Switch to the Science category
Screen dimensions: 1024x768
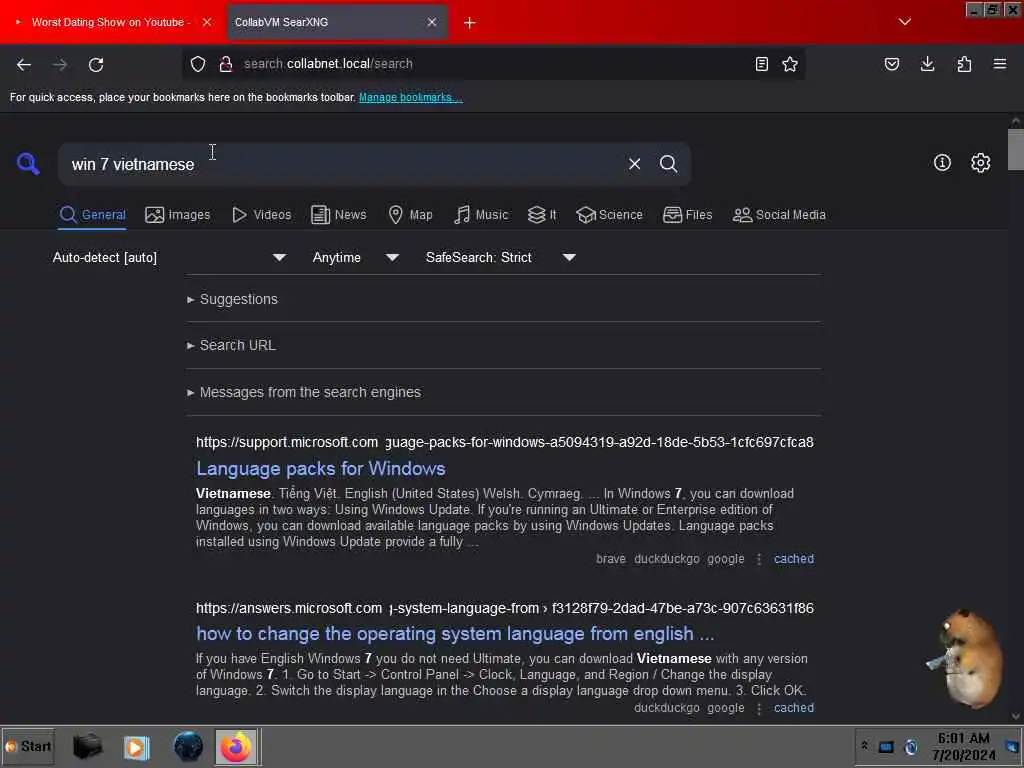tap(609, 215)
